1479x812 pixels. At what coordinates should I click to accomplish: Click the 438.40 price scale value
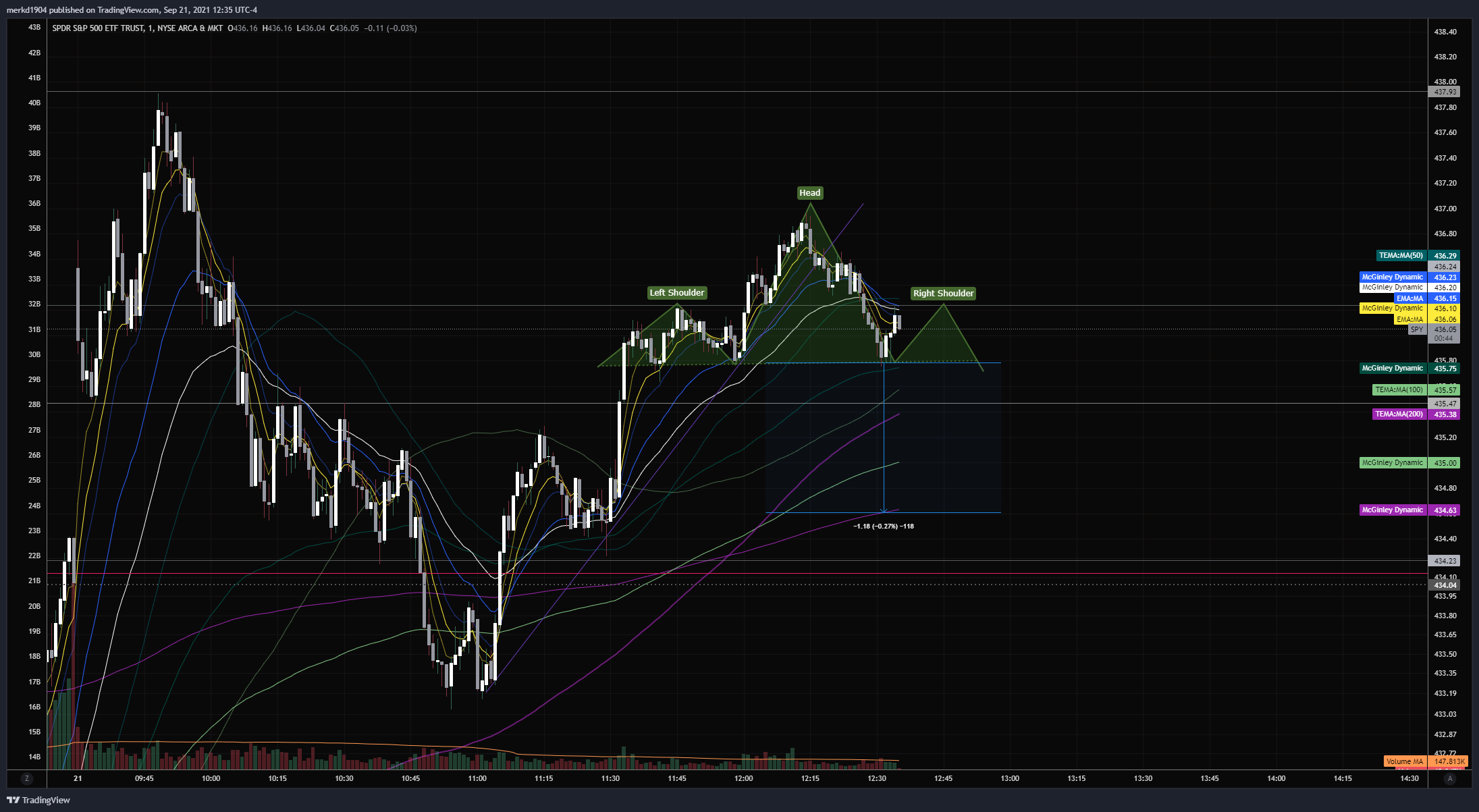click(x=1445, y=32)
